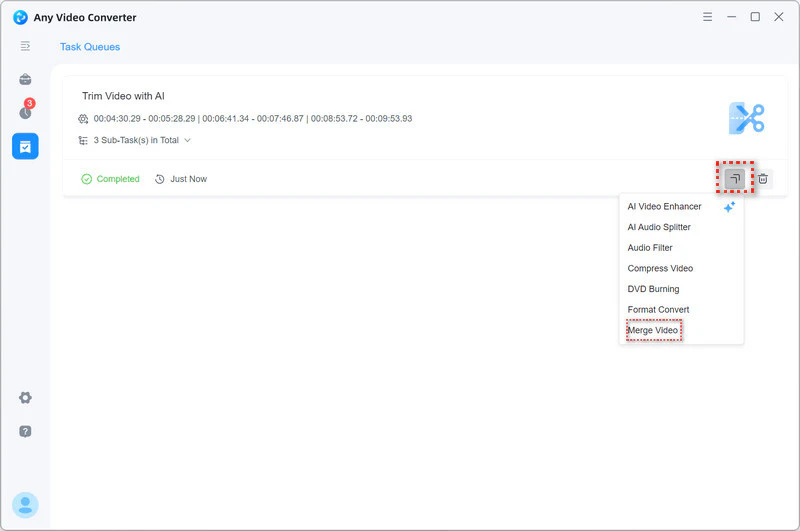Click the Task Queues heading

(90, 47)
